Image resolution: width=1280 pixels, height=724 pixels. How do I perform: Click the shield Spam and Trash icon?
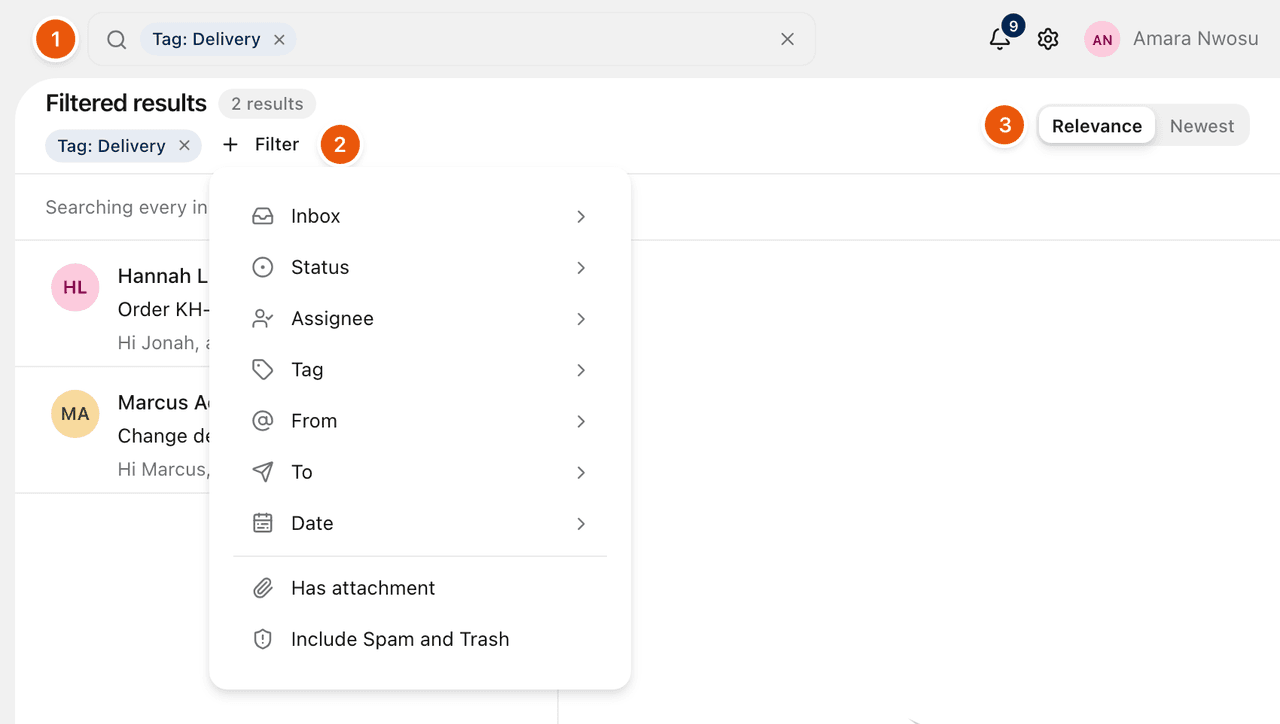[263, 639]
